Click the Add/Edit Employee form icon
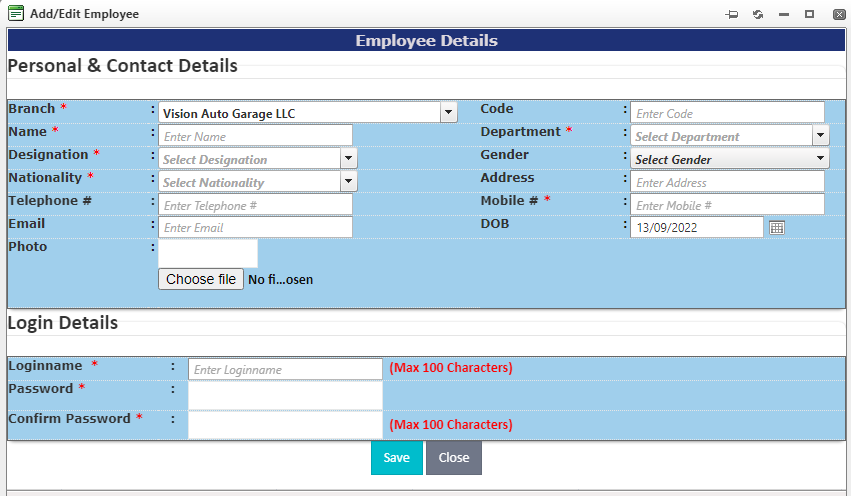This screenshot has height=496, width=851. 15,14
